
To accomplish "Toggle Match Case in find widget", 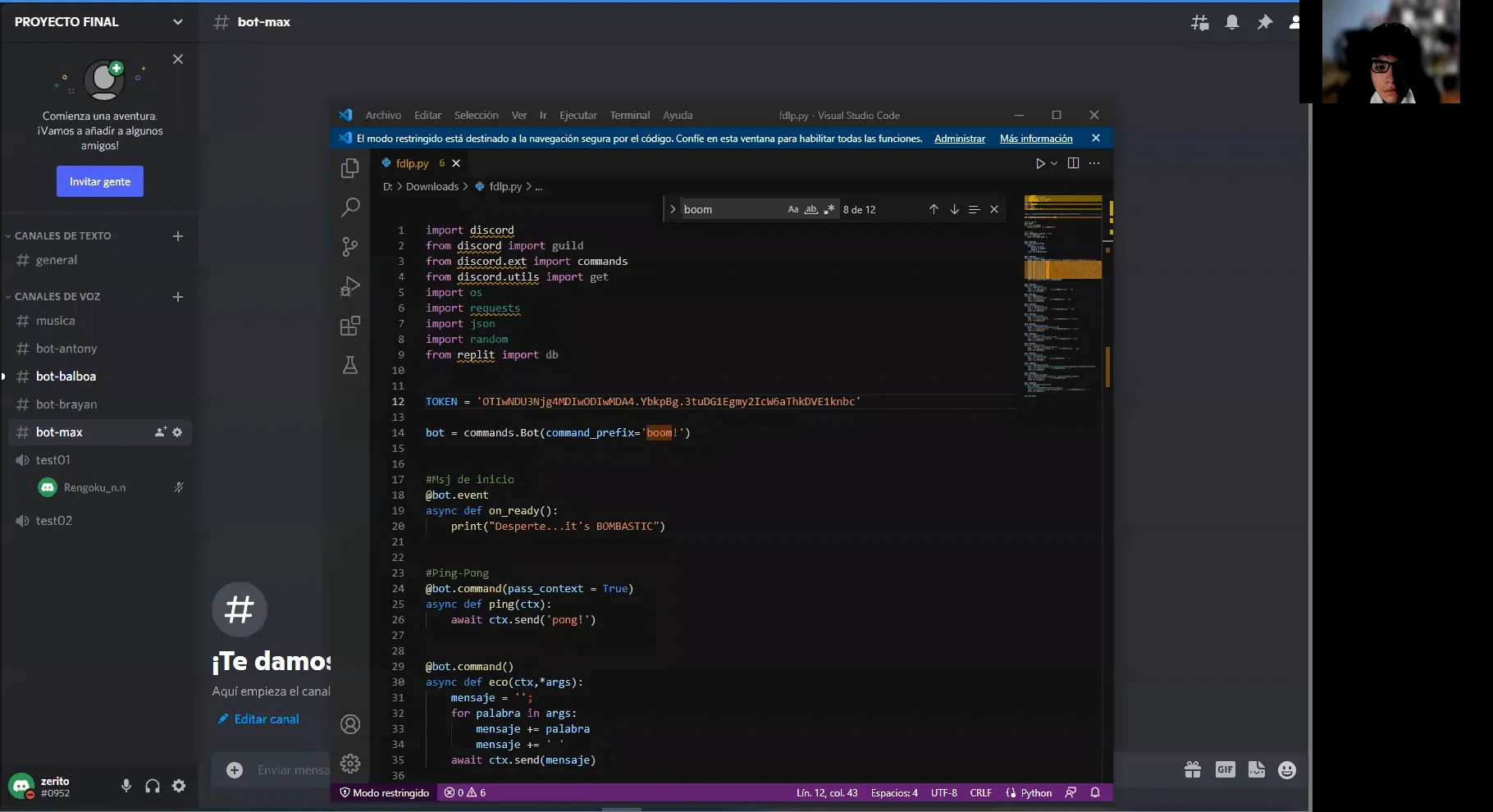I will (x=793, y=209).
